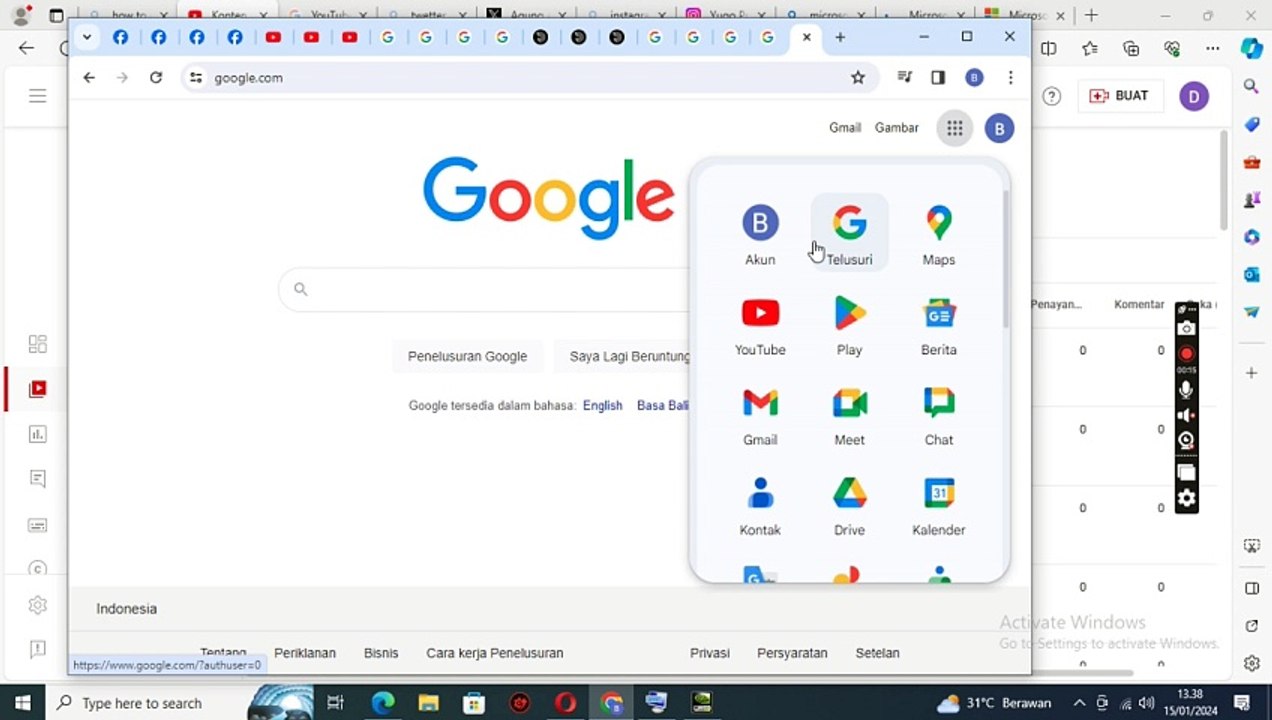Click Saya Lagi Beruntung button
The height and width of the screenshot is (720, 1272).
pos(622,356)
